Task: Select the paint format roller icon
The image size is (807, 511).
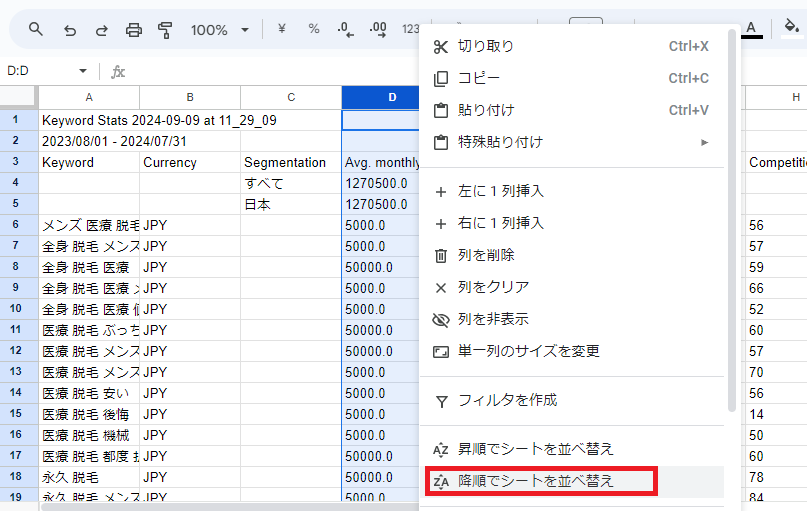Action: (166, 30)
